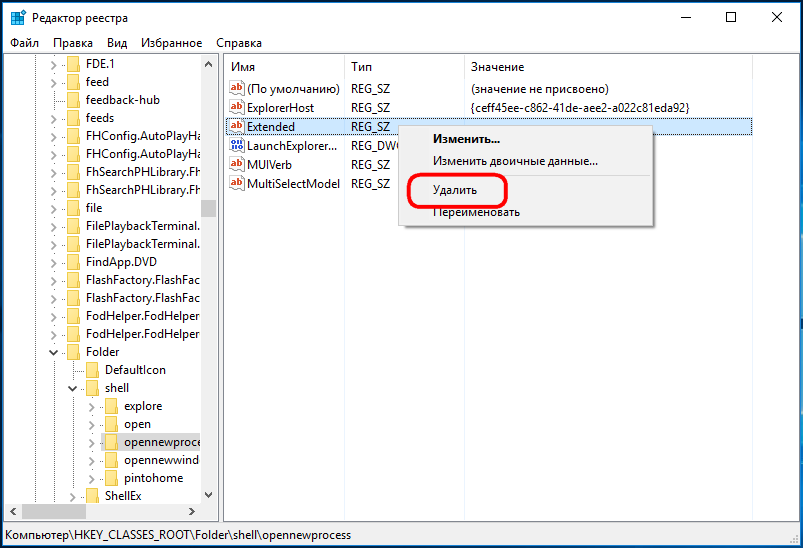Screen dimensions: 803x548
Task: Click the folder icon of feeds key
Action: tap(74, 118)
